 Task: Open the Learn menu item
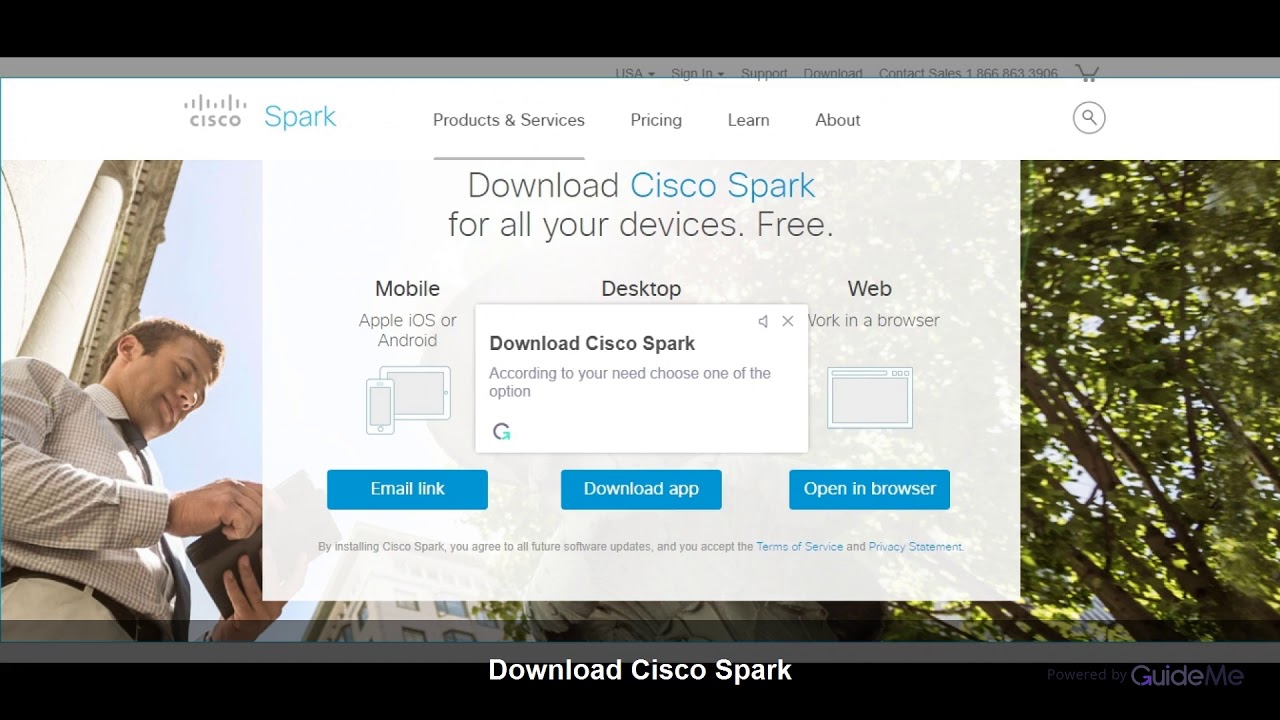click(x=748, y=120)
